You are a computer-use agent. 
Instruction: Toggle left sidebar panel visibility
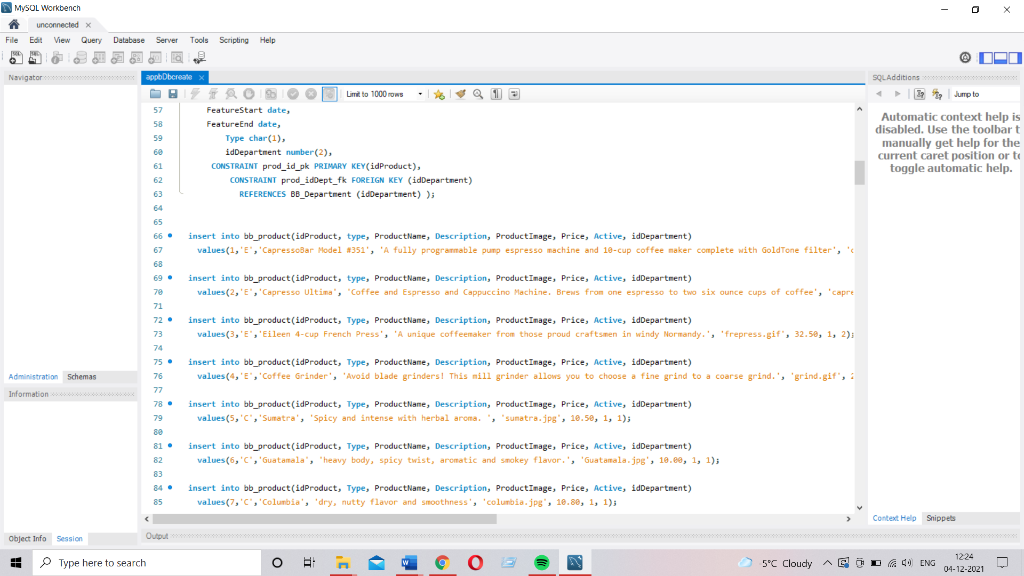coord(986,57)
